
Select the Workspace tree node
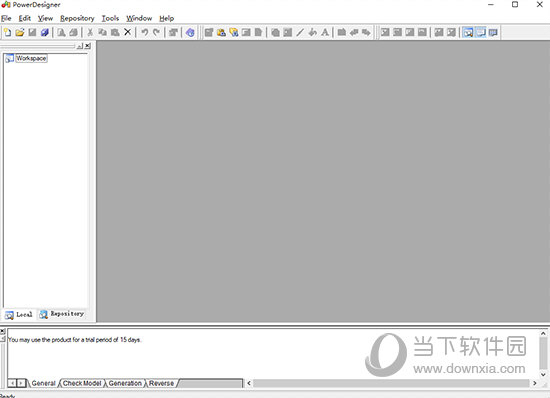(x=31, y=58)
